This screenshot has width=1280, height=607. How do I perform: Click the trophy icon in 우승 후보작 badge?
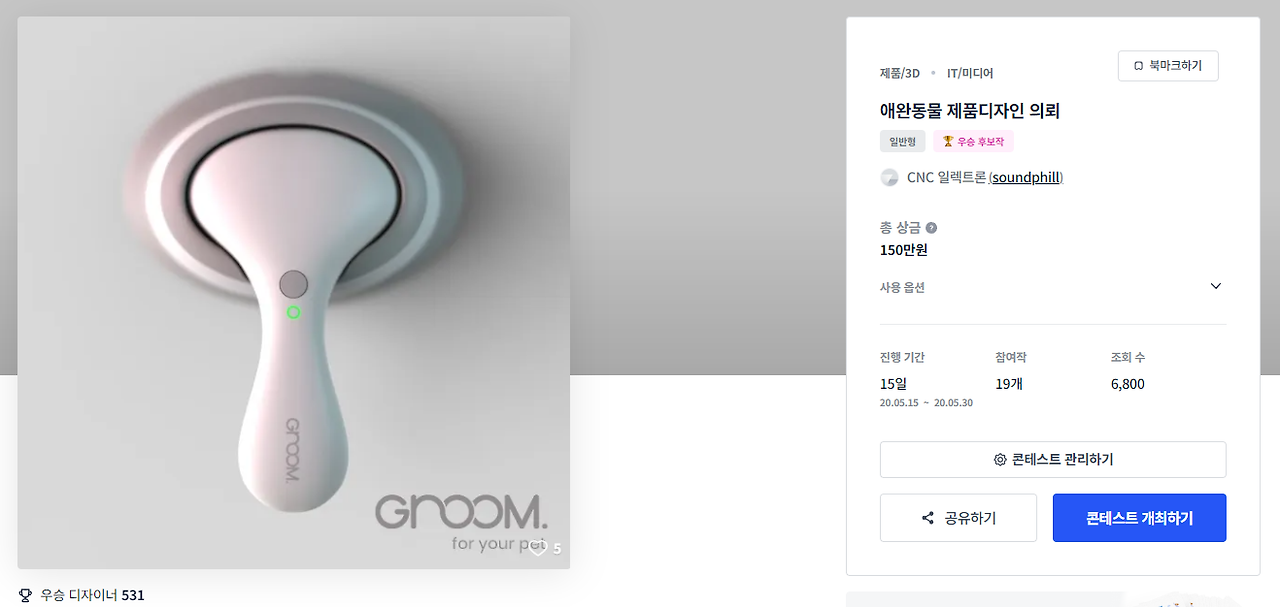click(x=948, y=142)
